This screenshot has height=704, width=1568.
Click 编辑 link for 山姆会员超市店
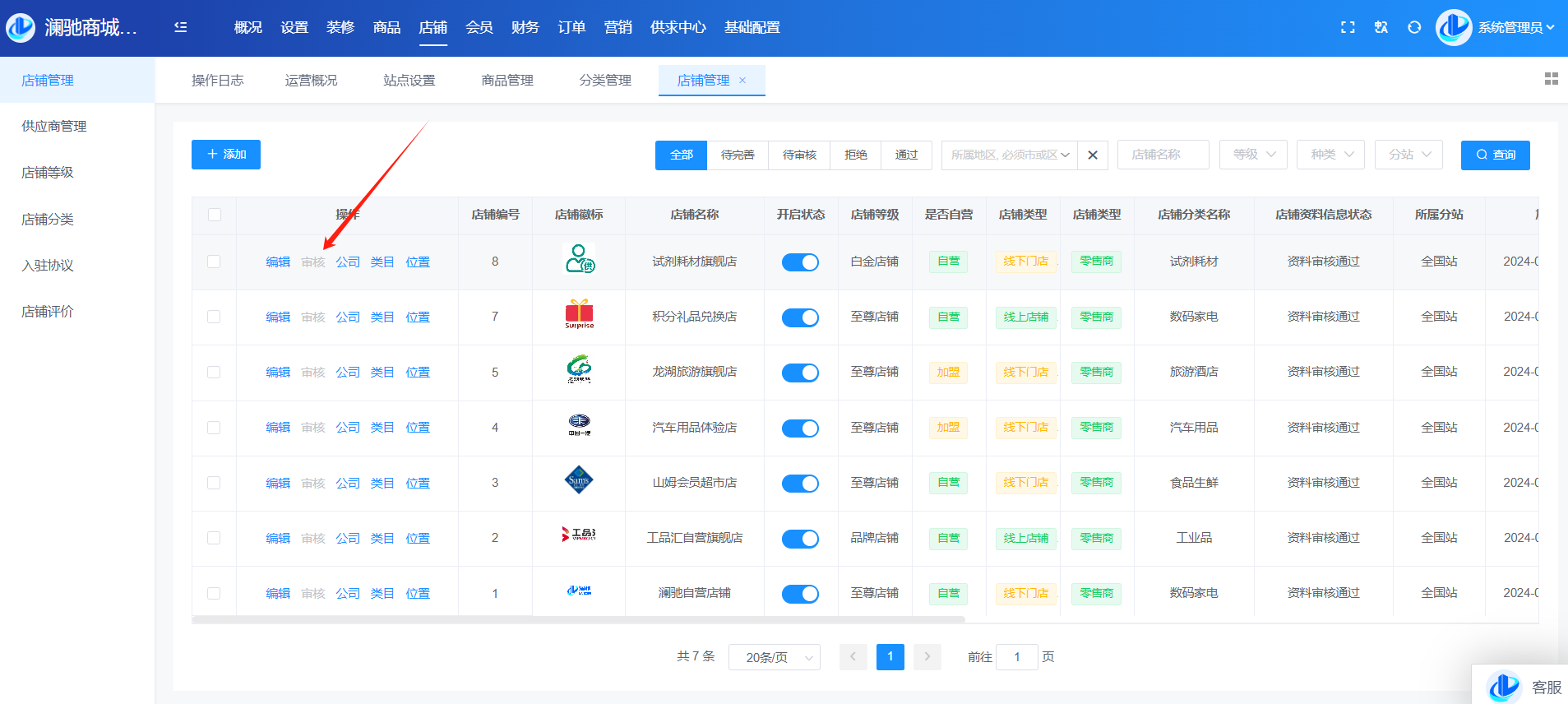pos(278,484)
